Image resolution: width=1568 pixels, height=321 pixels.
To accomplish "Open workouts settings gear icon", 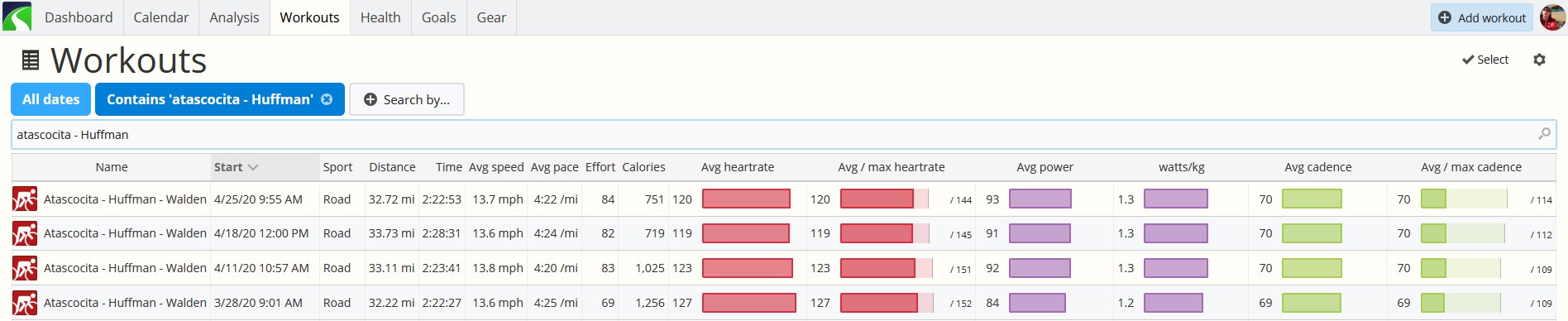I will coord(1539,60).
